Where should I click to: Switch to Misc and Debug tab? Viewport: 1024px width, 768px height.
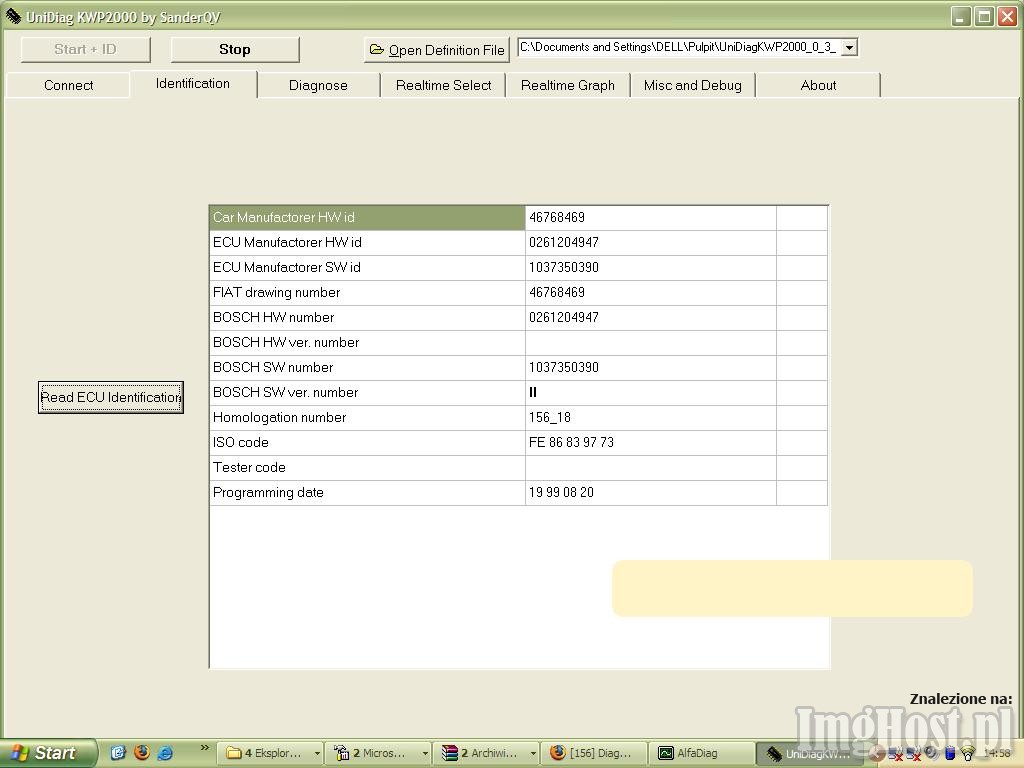click(x=693, y=85)
